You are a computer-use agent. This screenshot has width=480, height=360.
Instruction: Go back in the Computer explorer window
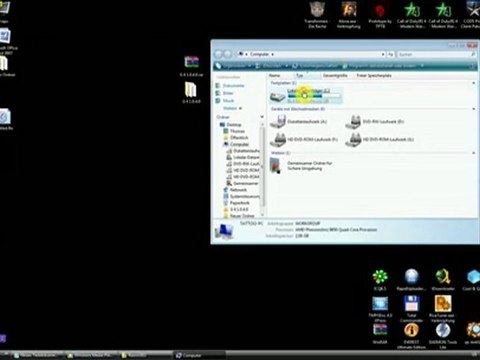(x=219, y=54)
